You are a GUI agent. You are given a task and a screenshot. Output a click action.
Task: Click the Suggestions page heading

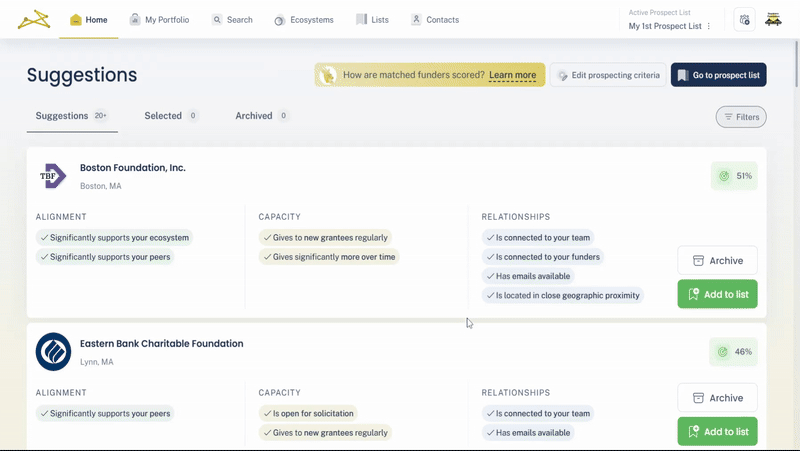click(x=82, y=75)
